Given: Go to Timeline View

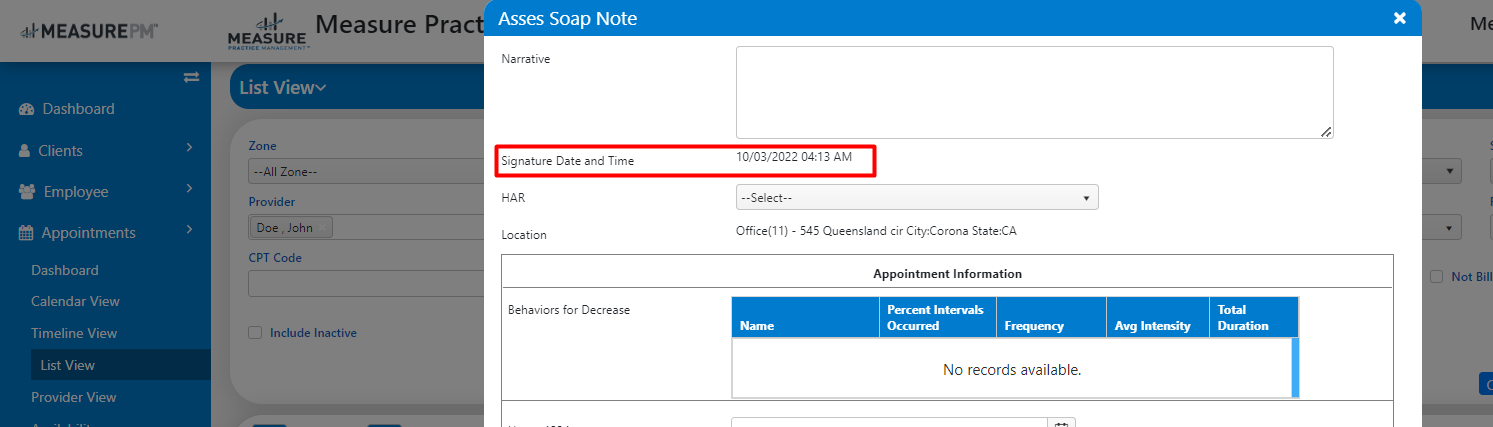Looking at the screenshot, I should (x=74, y=333).
